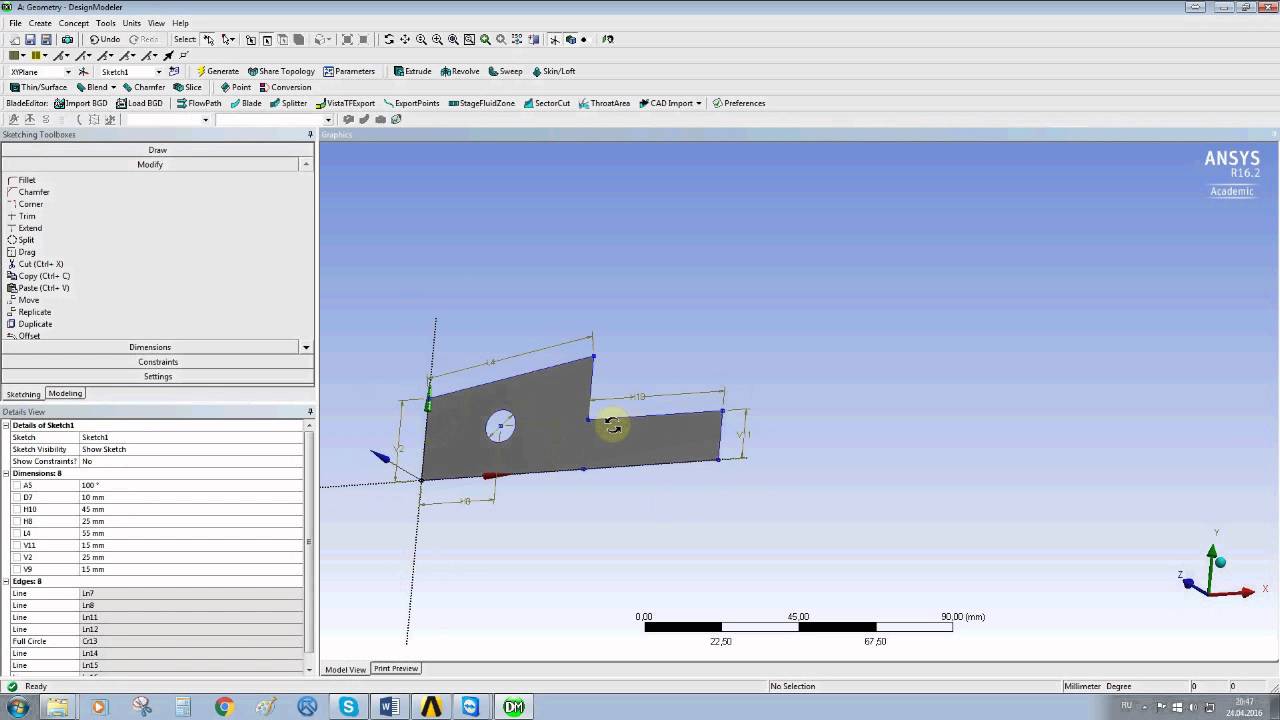Image resolution: width=1280 pixels, height=720 pixels.
Task: Check the L4 dimension checkbox
Action: tap(16, 533)
